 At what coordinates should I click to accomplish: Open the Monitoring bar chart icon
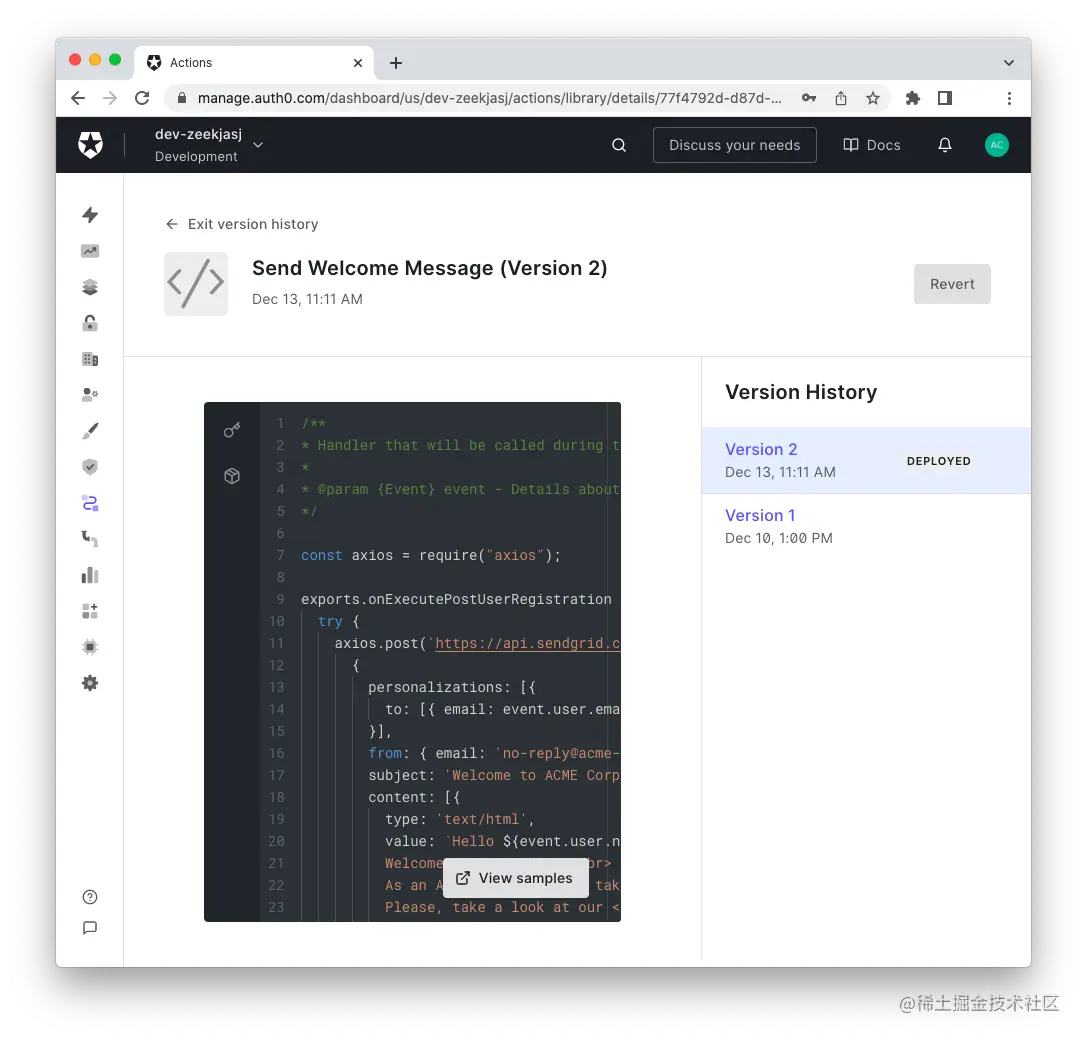90,575
